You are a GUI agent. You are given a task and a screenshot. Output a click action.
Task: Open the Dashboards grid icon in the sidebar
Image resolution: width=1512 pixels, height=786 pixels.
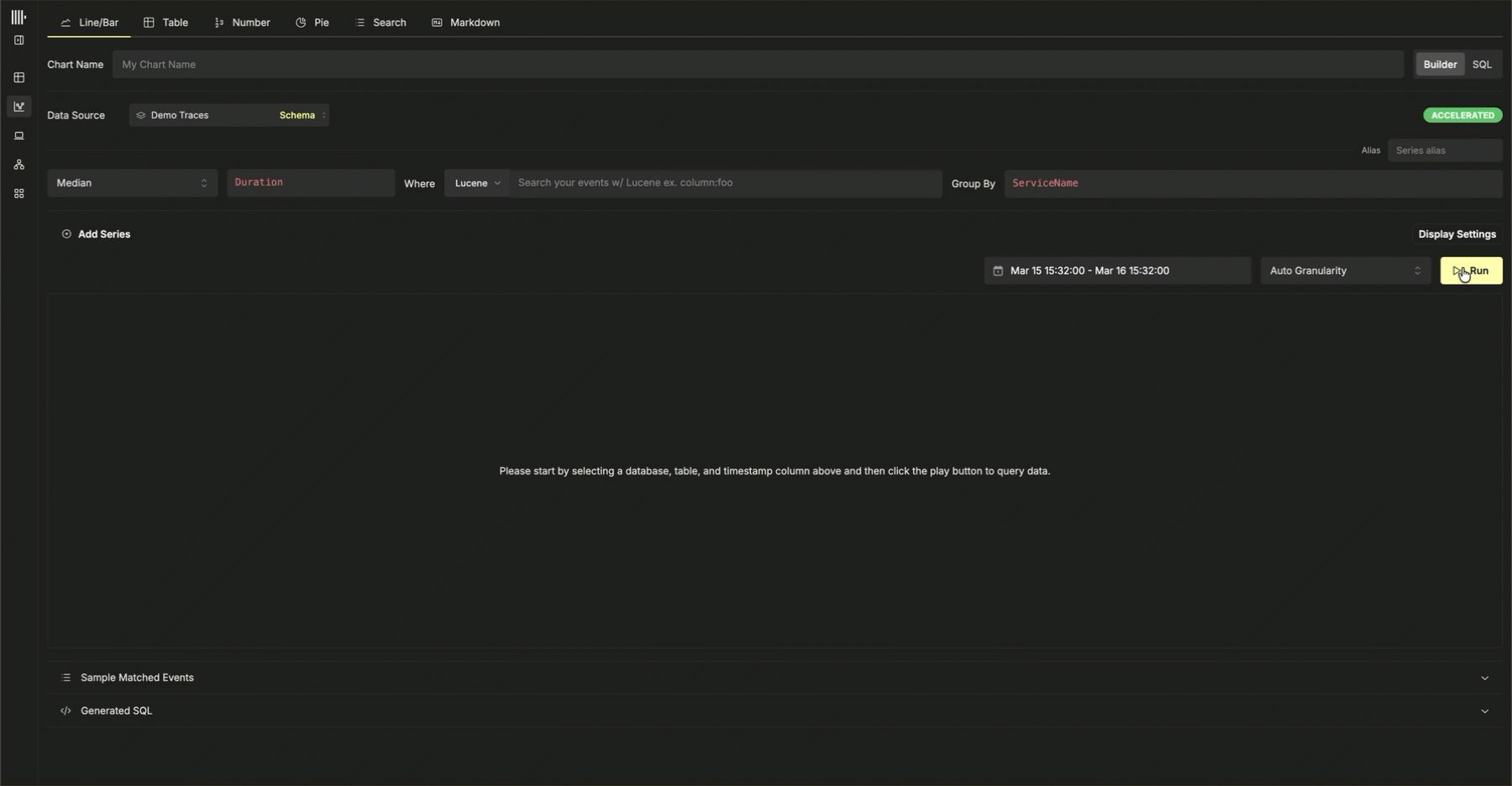pos(18,194)
